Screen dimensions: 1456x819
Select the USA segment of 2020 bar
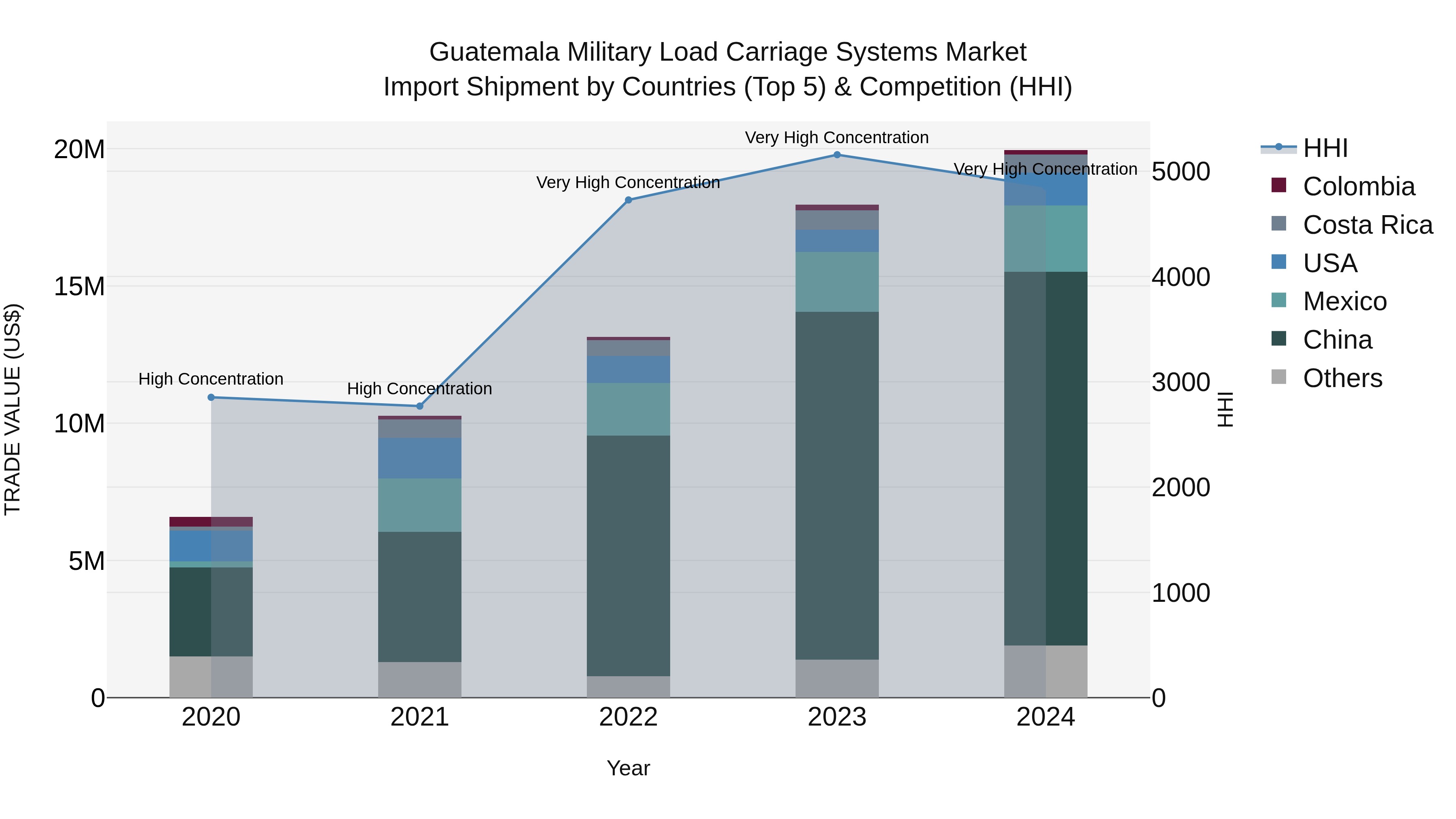[x=212, y=546]
